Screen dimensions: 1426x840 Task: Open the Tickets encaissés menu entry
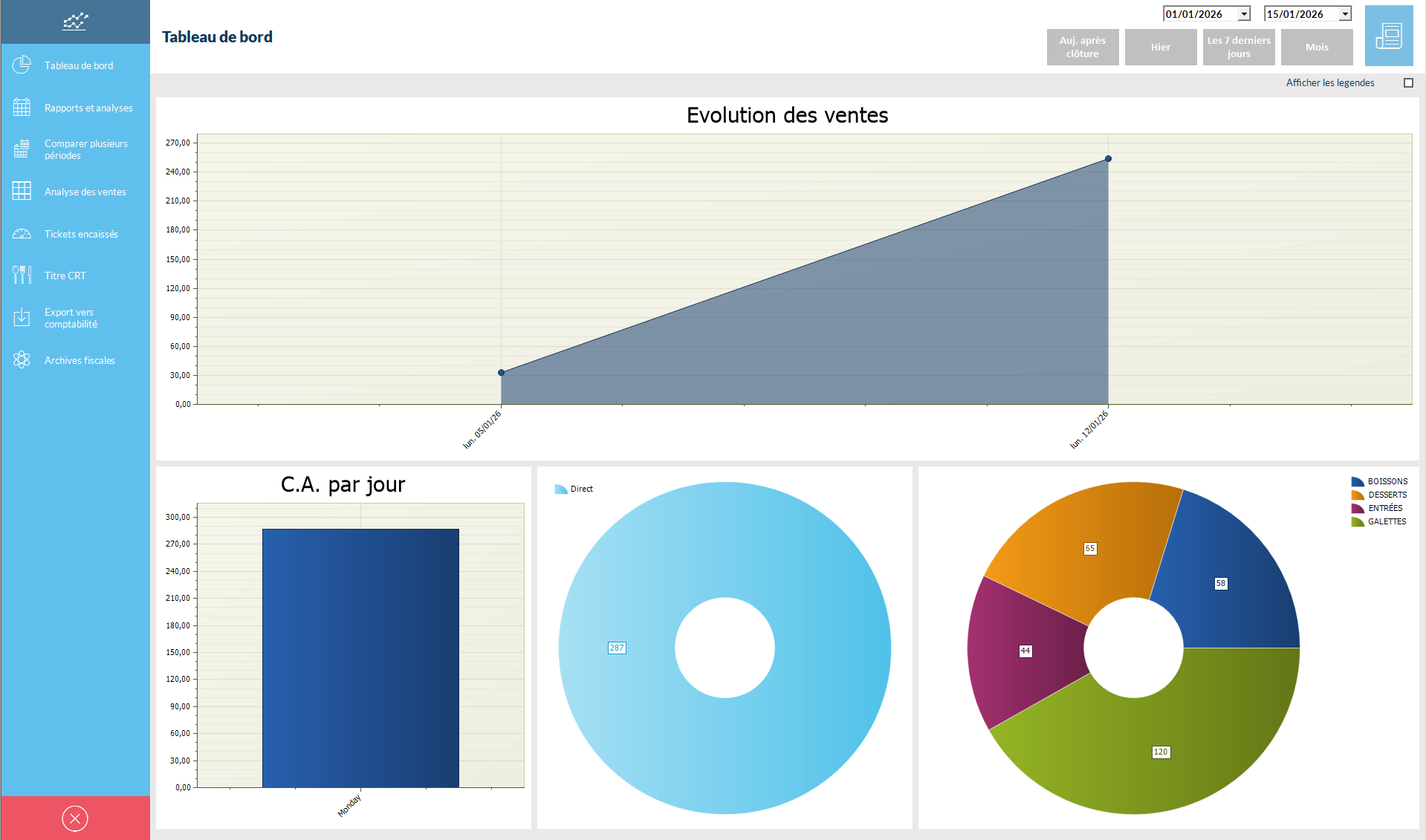[x=81, y=234]
